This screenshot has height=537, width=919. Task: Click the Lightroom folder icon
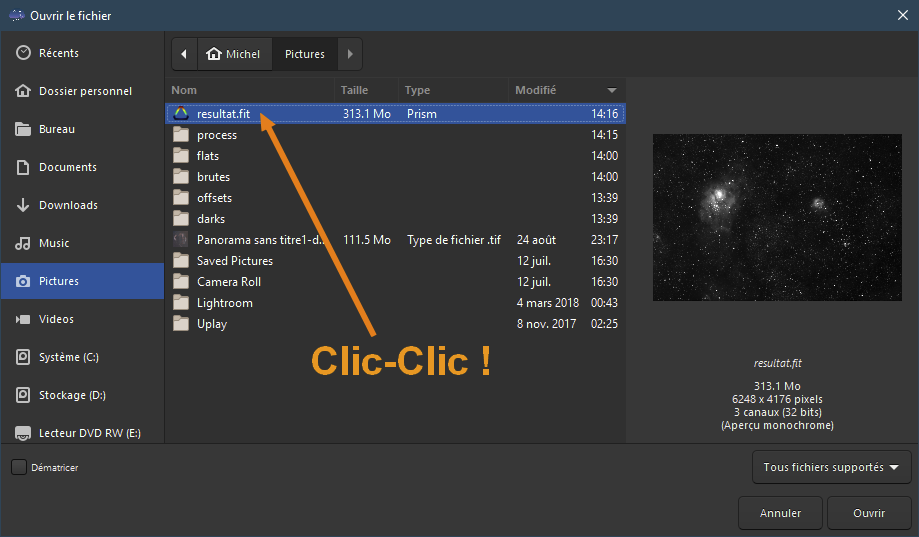(x=181, y=303)
